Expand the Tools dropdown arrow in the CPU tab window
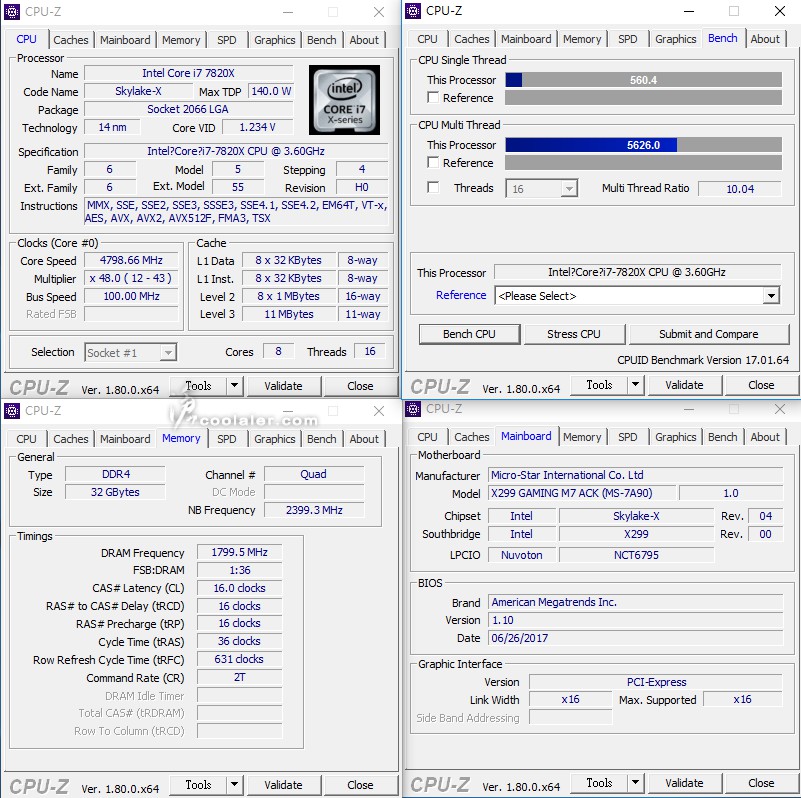801x798 pixels. pos(234,386)
